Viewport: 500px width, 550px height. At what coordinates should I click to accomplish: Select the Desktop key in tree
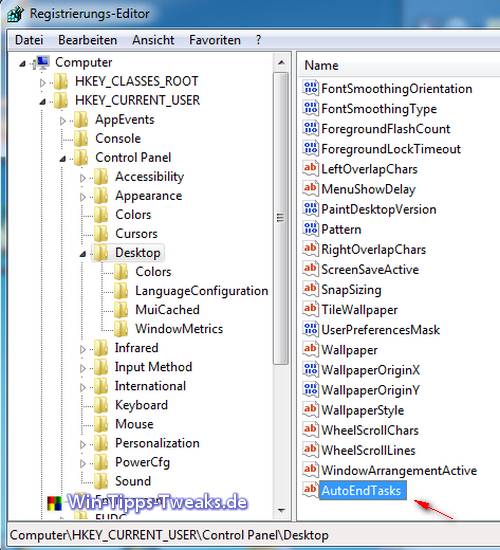tap(138, 253)
